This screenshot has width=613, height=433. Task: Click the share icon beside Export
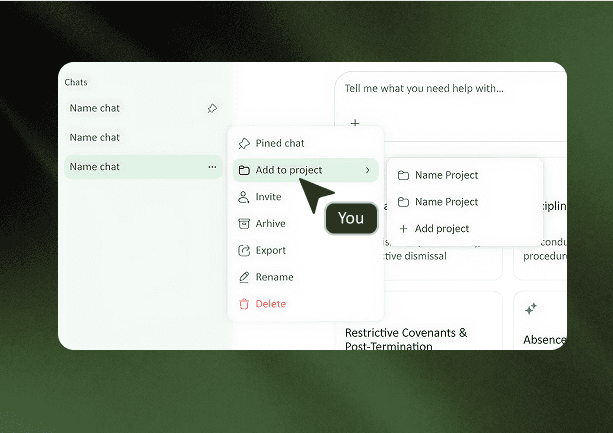(x=244, y=250)
